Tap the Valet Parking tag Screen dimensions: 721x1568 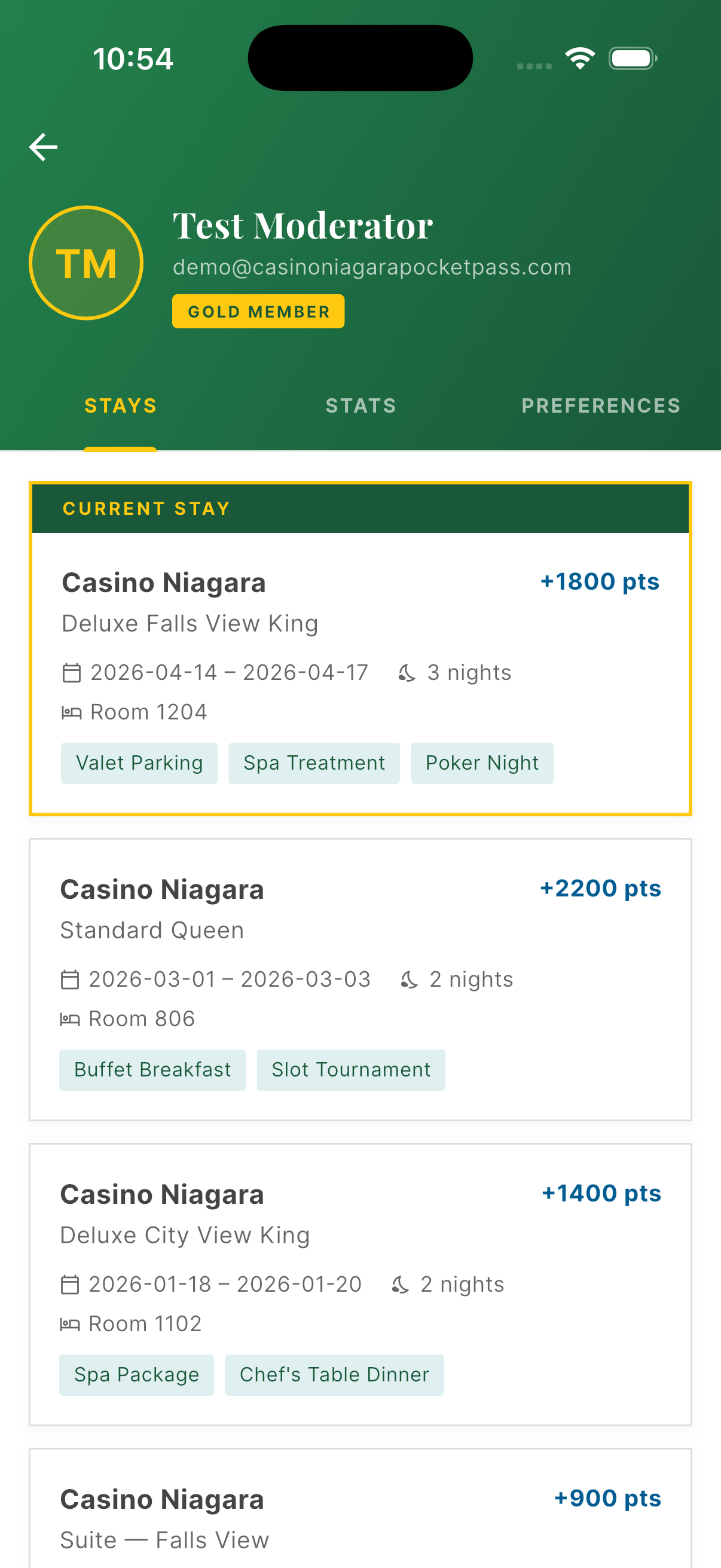[x=139, y=763]
